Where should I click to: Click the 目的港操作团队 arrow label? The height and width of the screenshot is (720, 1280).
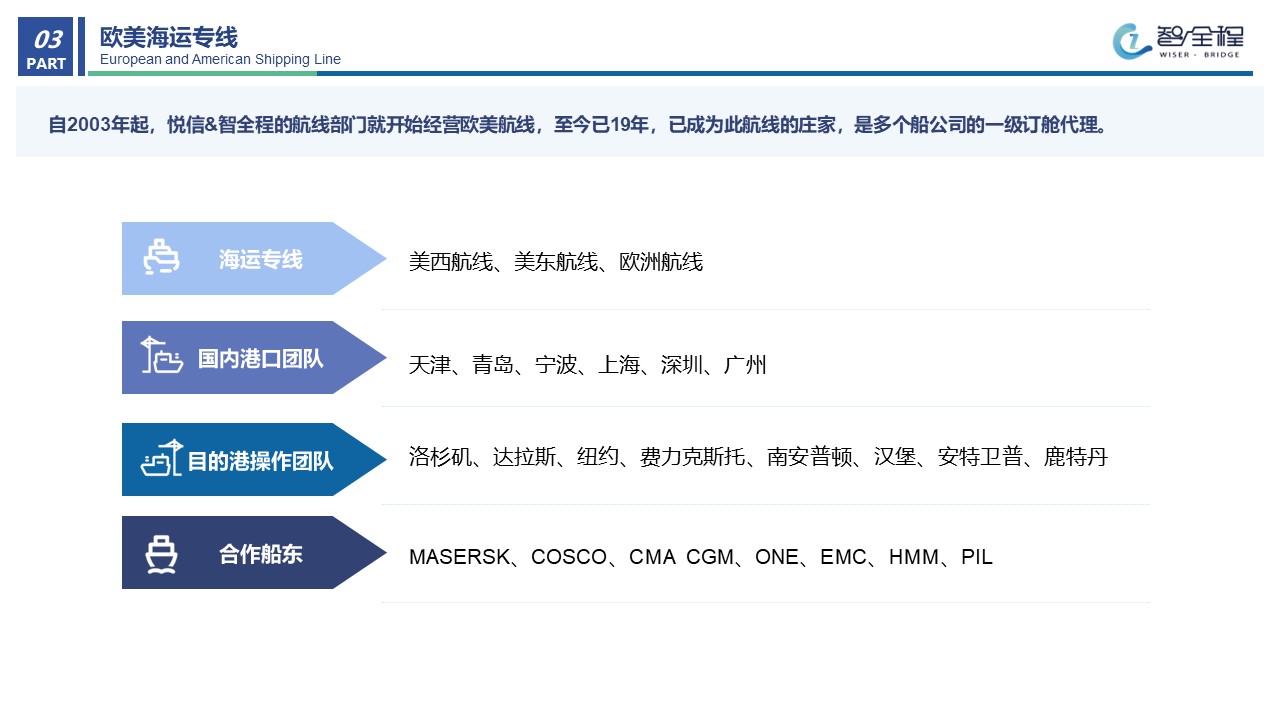[x=254, y=459]
